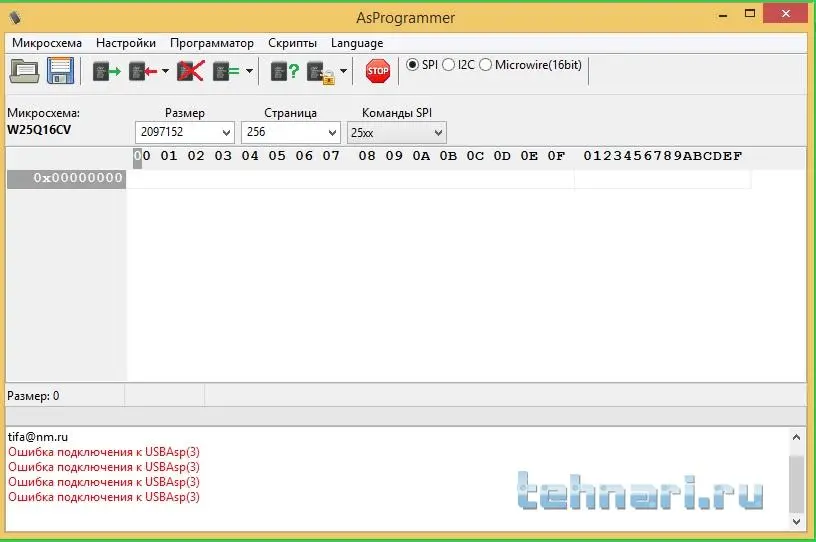The height and width of the screenshot is (542, 816).
Task: Click the hex column header 0F
Action: coord(556,156)
